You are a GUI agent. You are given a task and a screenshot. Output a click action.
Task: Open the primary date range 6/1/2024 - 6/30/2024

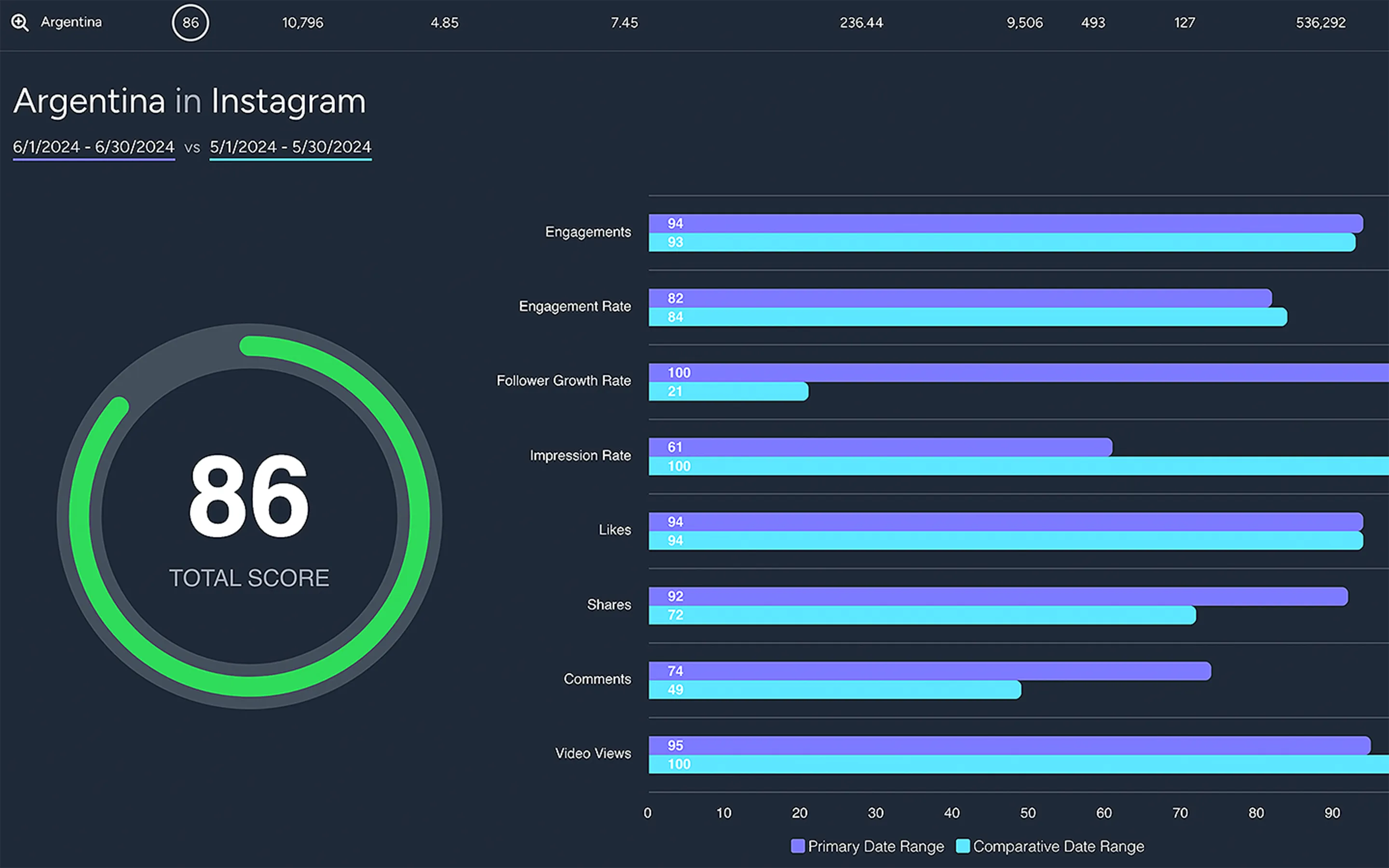pyautogui.click(x=94, y=147)
